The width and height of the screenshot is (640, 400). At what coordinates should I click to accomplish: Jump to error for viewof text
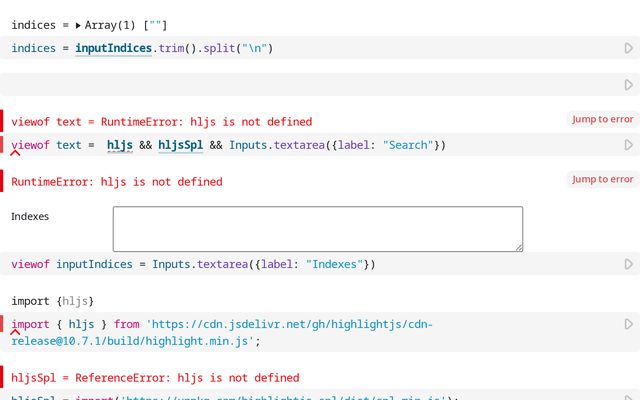602,119
